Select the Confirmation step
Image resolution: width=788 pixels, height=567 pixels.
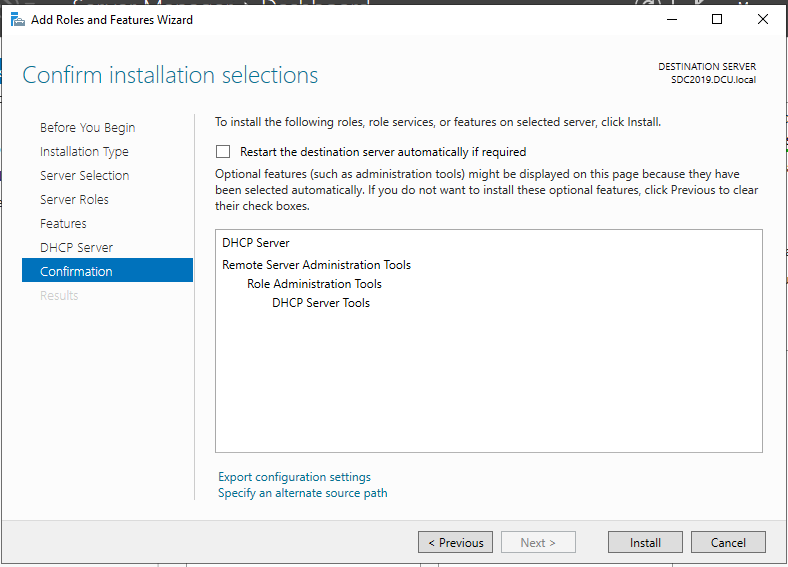coord(76,272)
